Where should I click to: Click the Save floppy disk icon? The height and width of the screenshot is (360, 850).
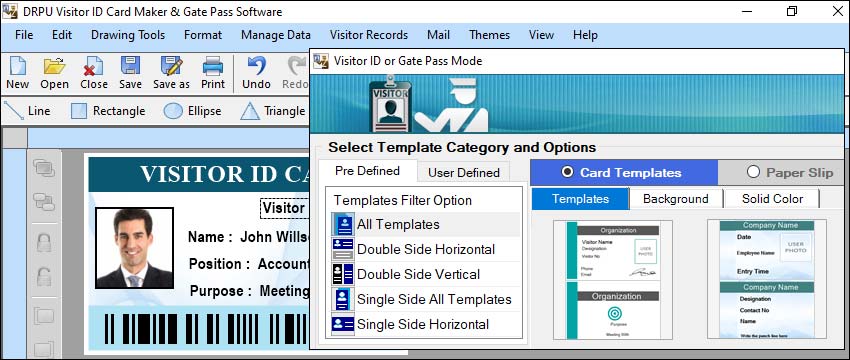pos(131,66)
